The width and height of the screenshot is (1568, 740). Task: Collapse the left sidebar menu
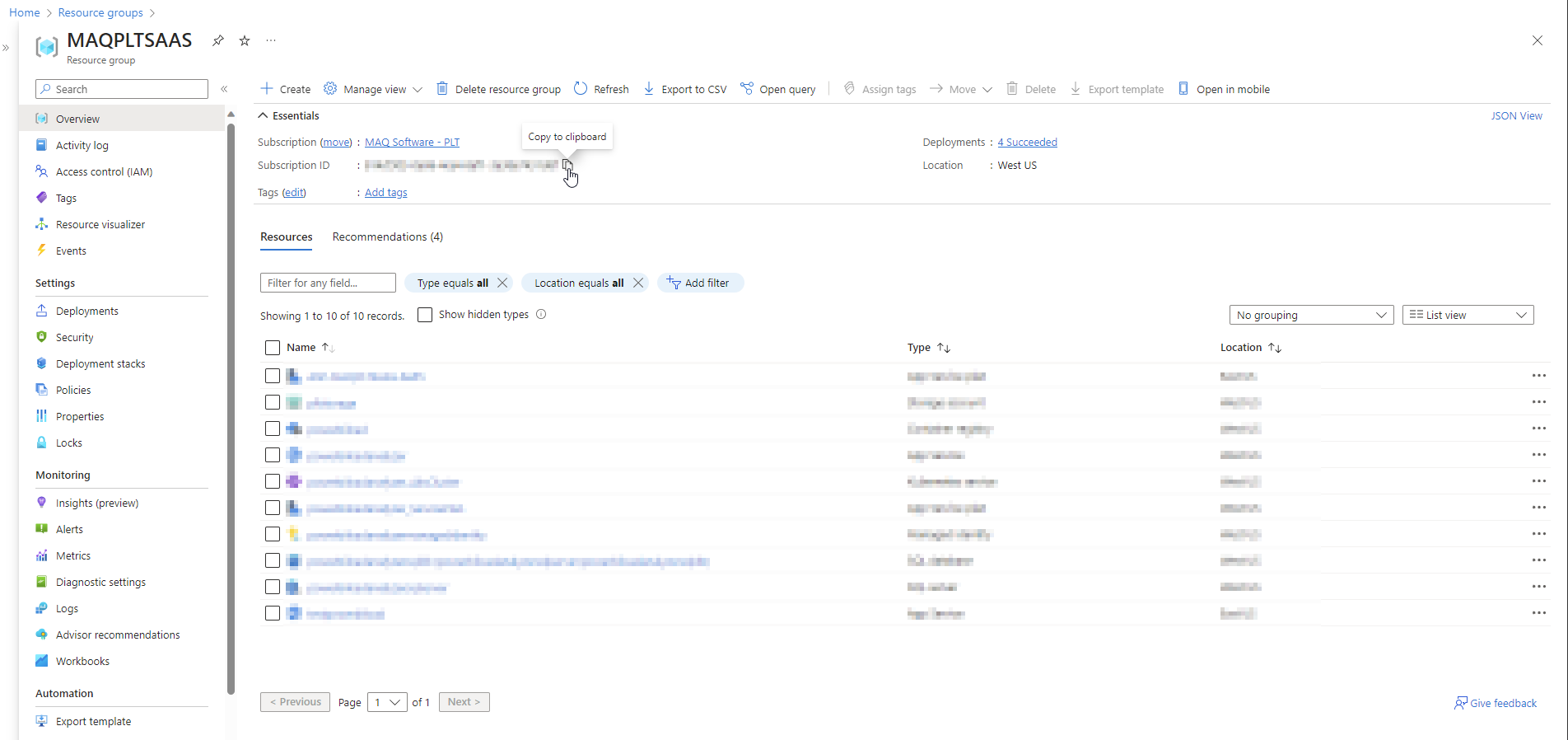[224, 89]
